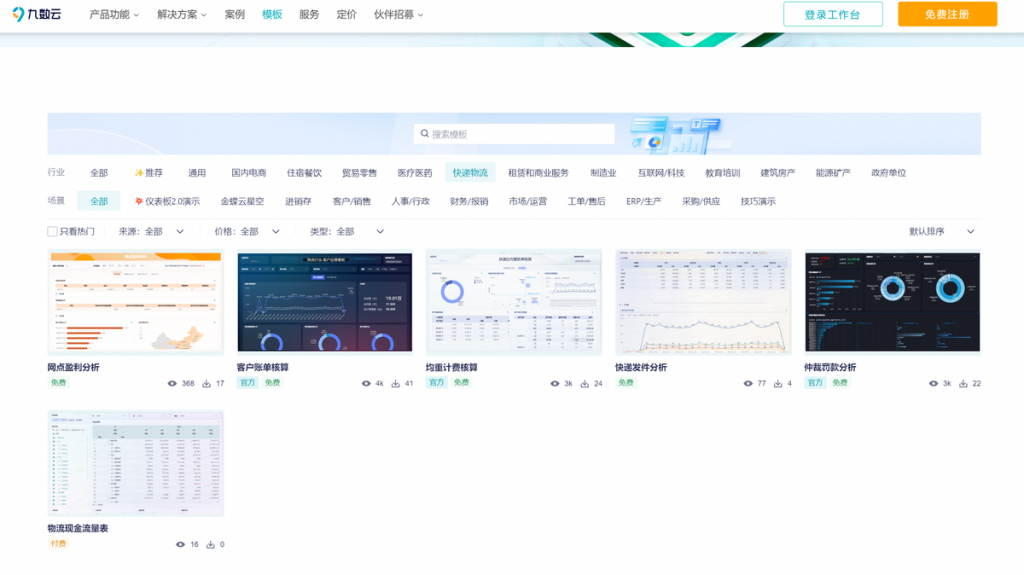Expand the 产品功能 navigation menu
Viewport: 1024px width, 575px height.
[x=114, y=15]
